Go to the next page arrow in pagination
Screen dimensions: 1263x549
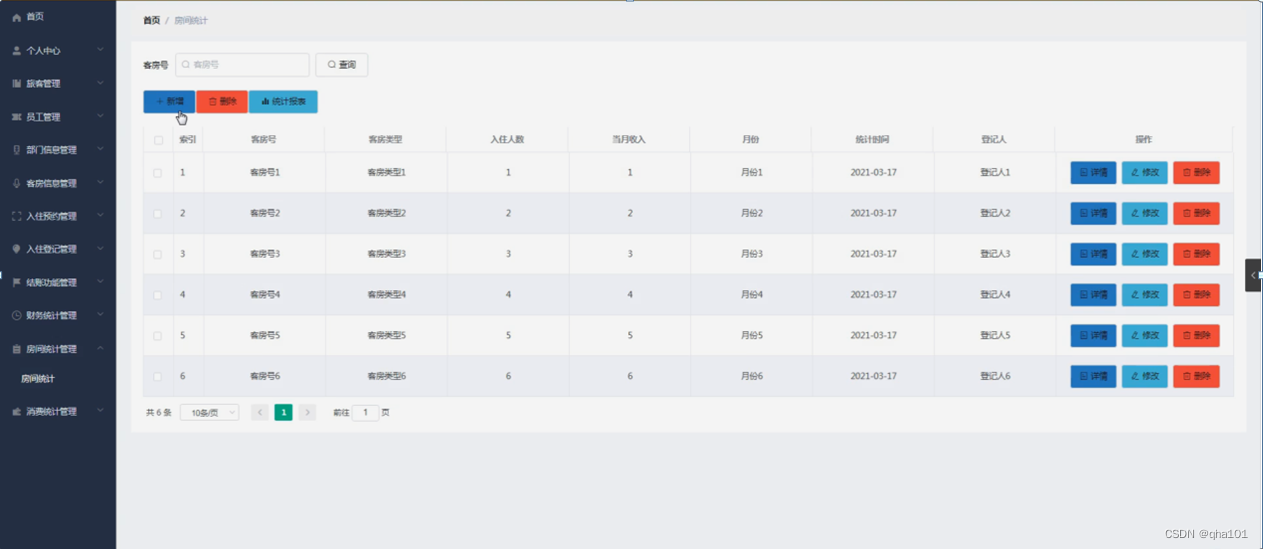[x=307, y=412]
